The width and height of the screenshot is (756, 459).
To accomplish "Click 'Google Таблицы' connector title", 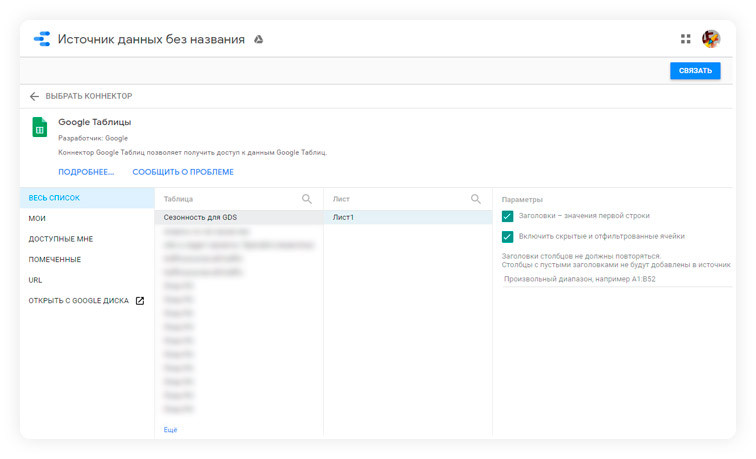I will pyautogui.click(x=94, y=122).
